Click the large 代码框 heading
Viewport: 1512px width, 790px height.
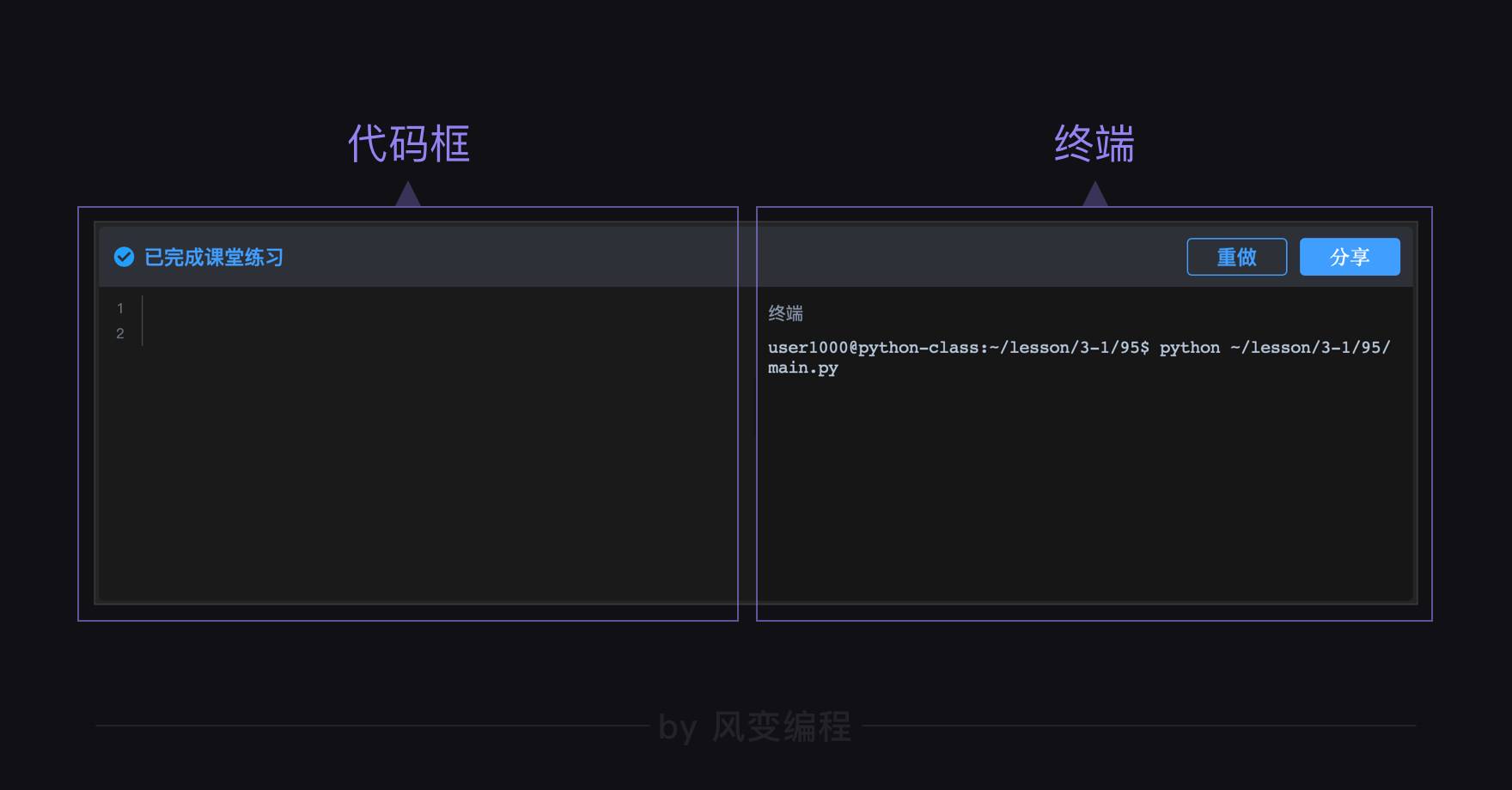pyautogui.click(x=408, y=143)
